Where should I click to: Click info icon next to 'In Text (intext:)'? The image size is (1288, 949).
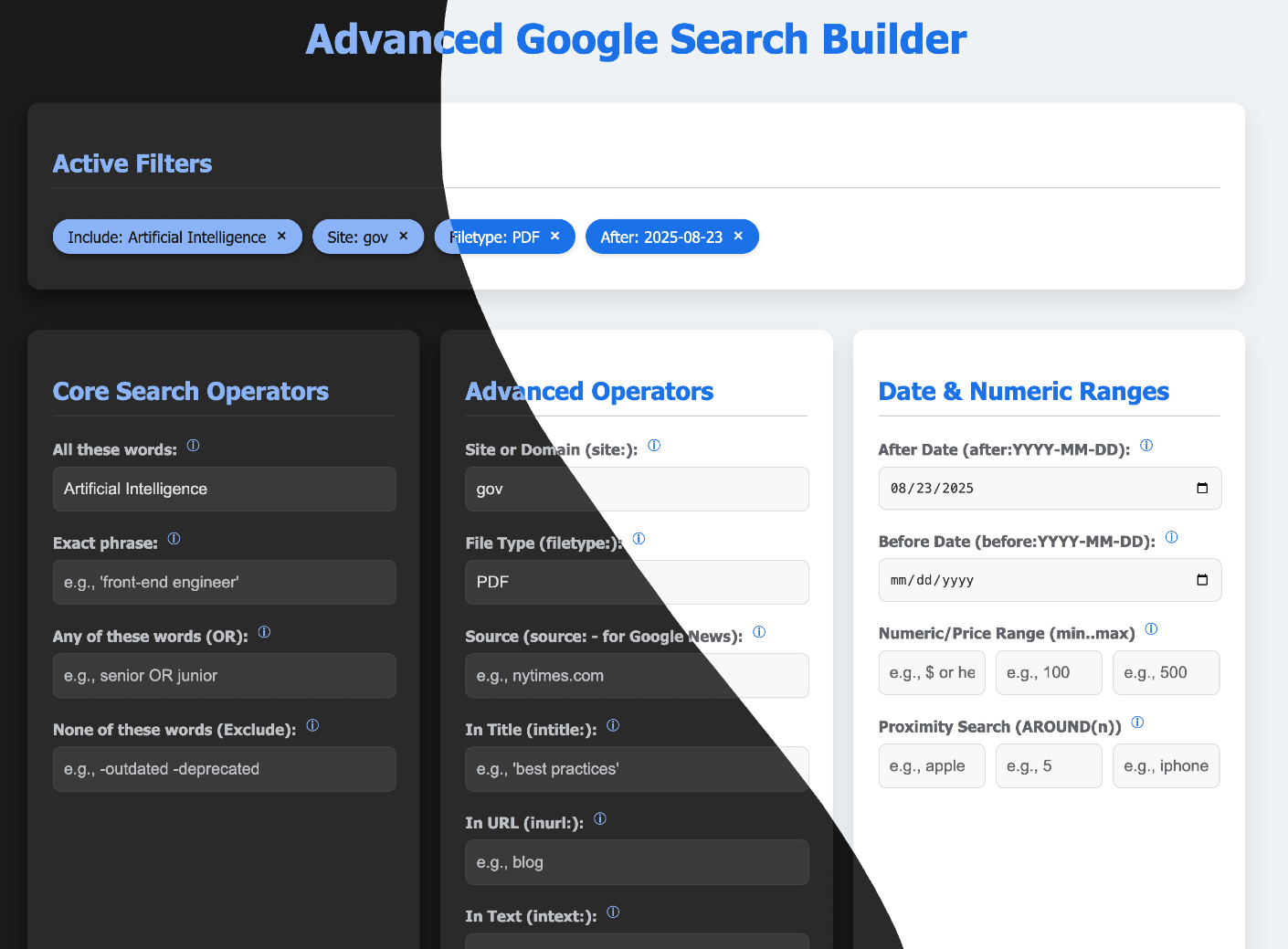pyautogui.click(x=613, y=912)
